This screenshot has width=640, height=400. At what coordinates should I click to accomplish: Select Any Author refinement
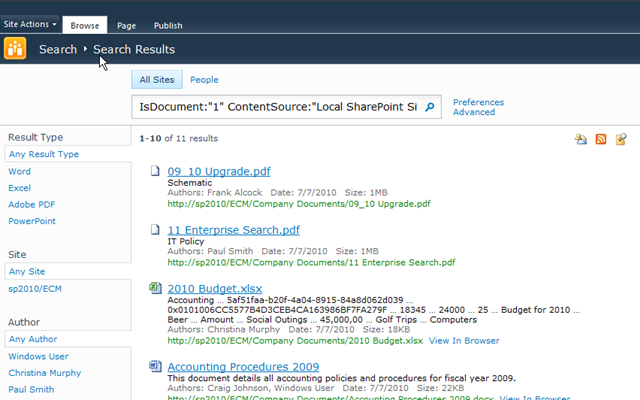click(x=33, y=339)
